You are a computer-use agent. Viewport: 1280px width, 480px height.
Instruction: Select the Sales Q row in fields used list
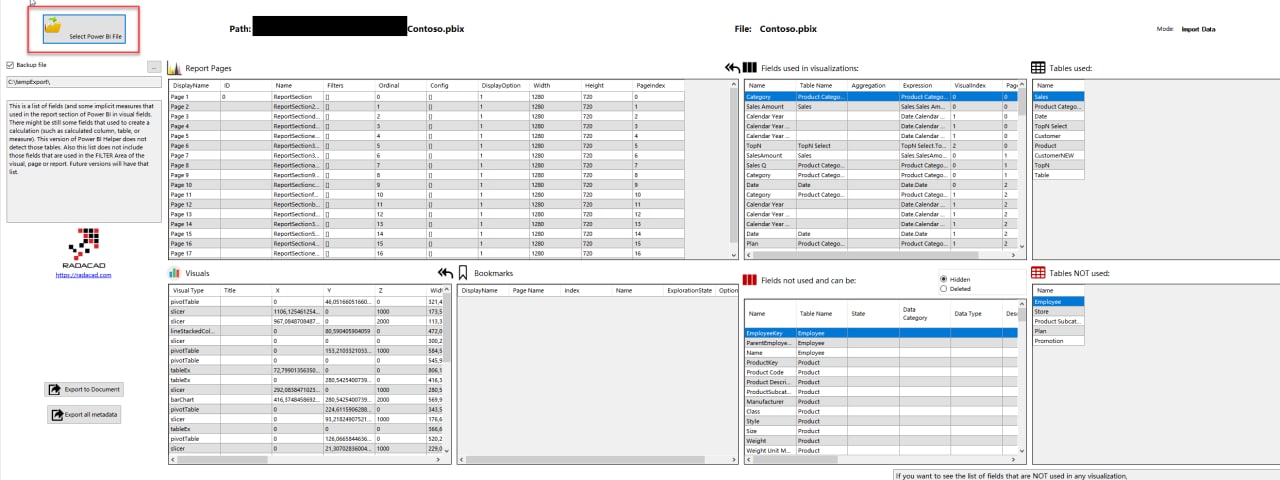point(880,165)
